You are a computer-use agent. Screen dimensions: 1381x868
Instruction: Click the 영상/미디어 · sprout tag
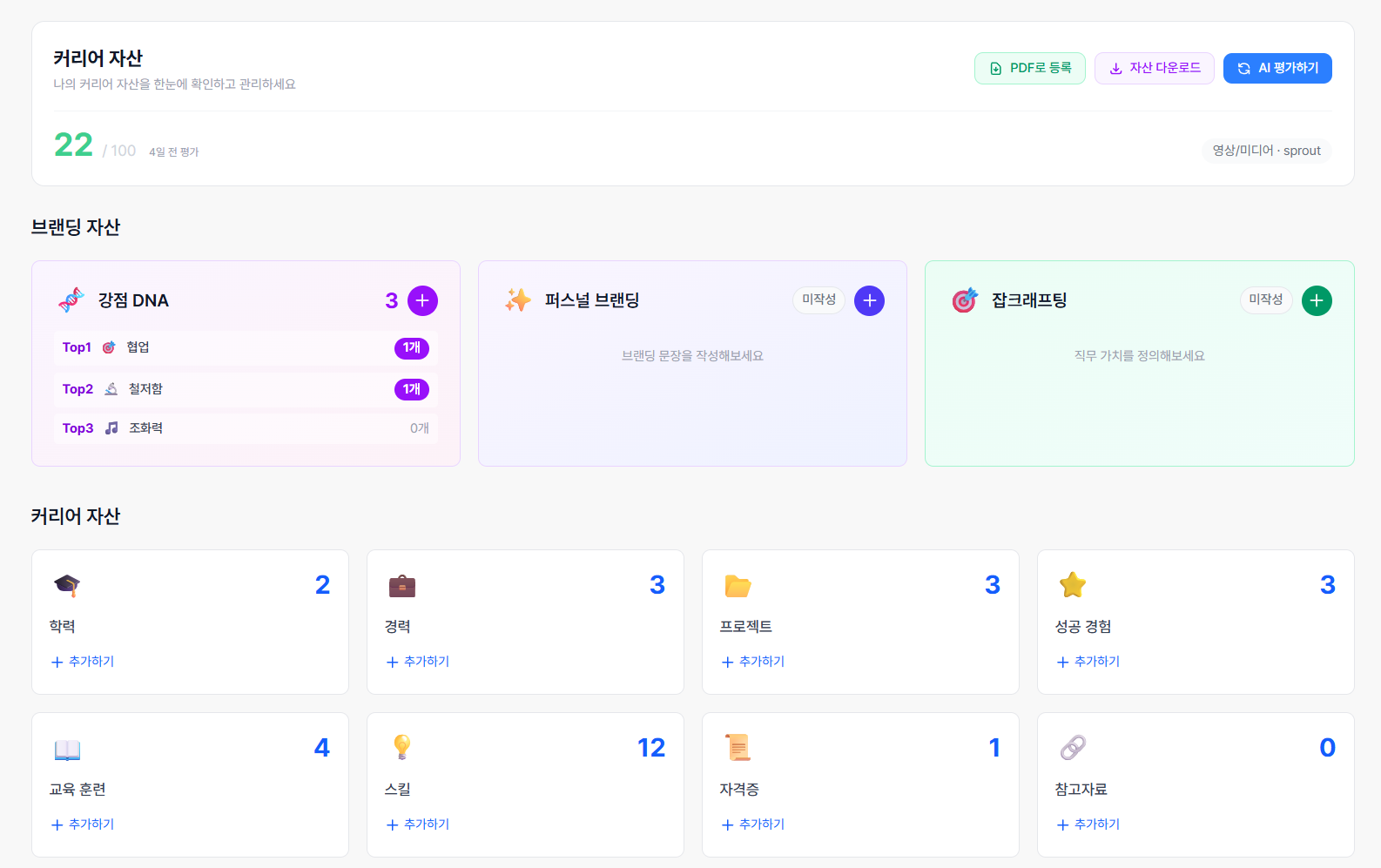pos(1267,151)
